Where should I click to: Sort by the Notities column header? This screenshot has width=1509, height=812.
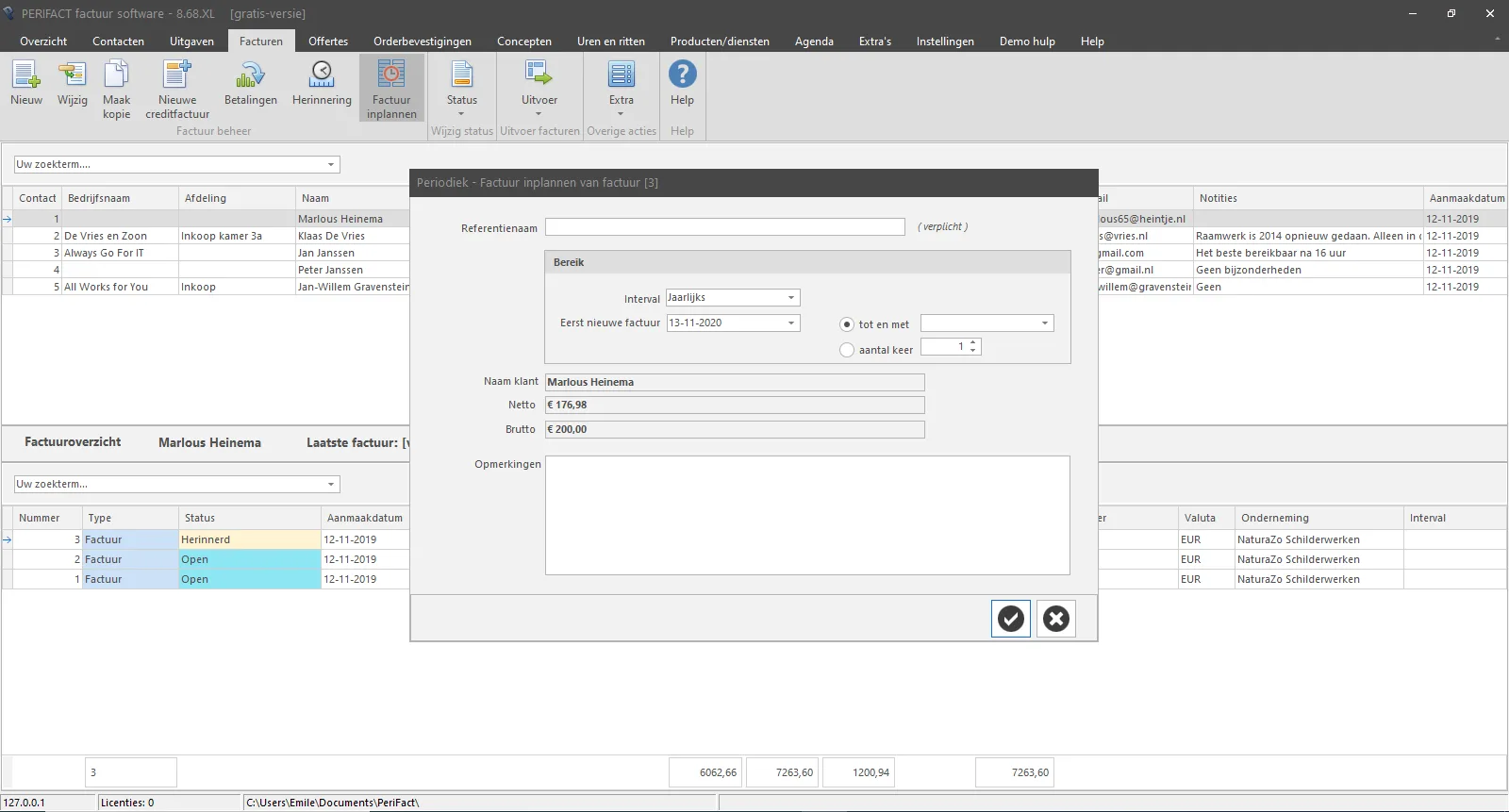(x=1308, y=198)
